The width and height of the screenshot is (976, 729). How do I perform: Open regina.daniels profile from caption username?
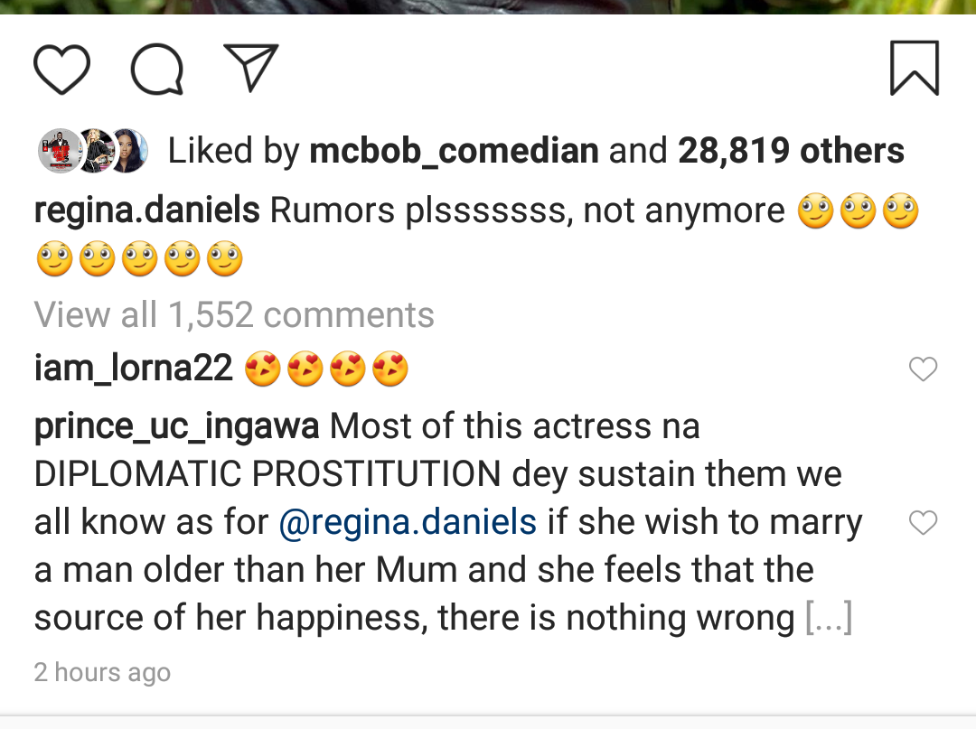(x=147, y=211)
